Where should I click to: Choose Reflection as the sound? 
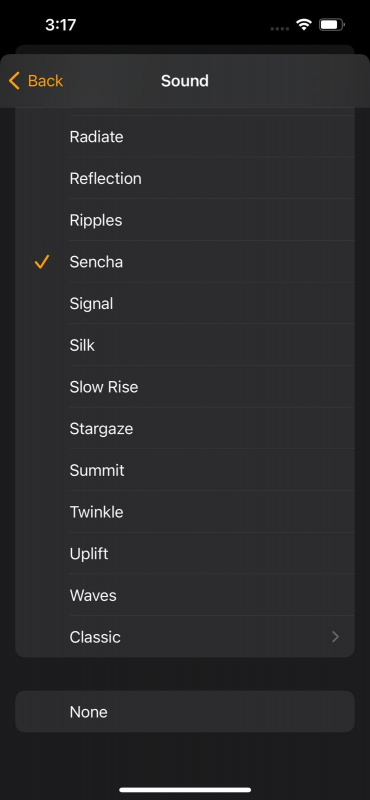185,179
